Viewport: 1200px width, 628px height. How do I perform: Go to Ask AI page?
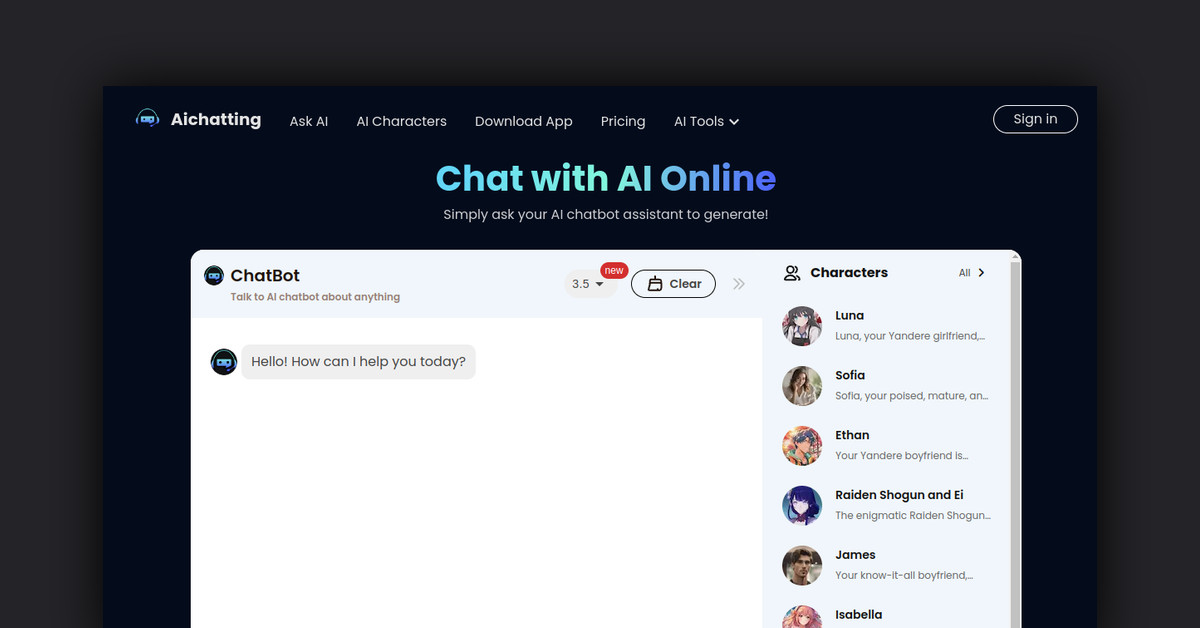click(309, 121)
